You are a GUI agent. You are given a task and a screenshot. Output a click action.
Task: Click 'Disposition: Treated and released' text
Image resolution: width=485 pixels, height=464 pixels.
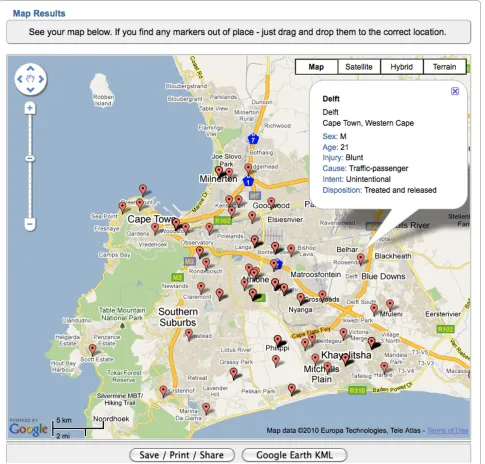pyautogui.click(x=379, y=190)
